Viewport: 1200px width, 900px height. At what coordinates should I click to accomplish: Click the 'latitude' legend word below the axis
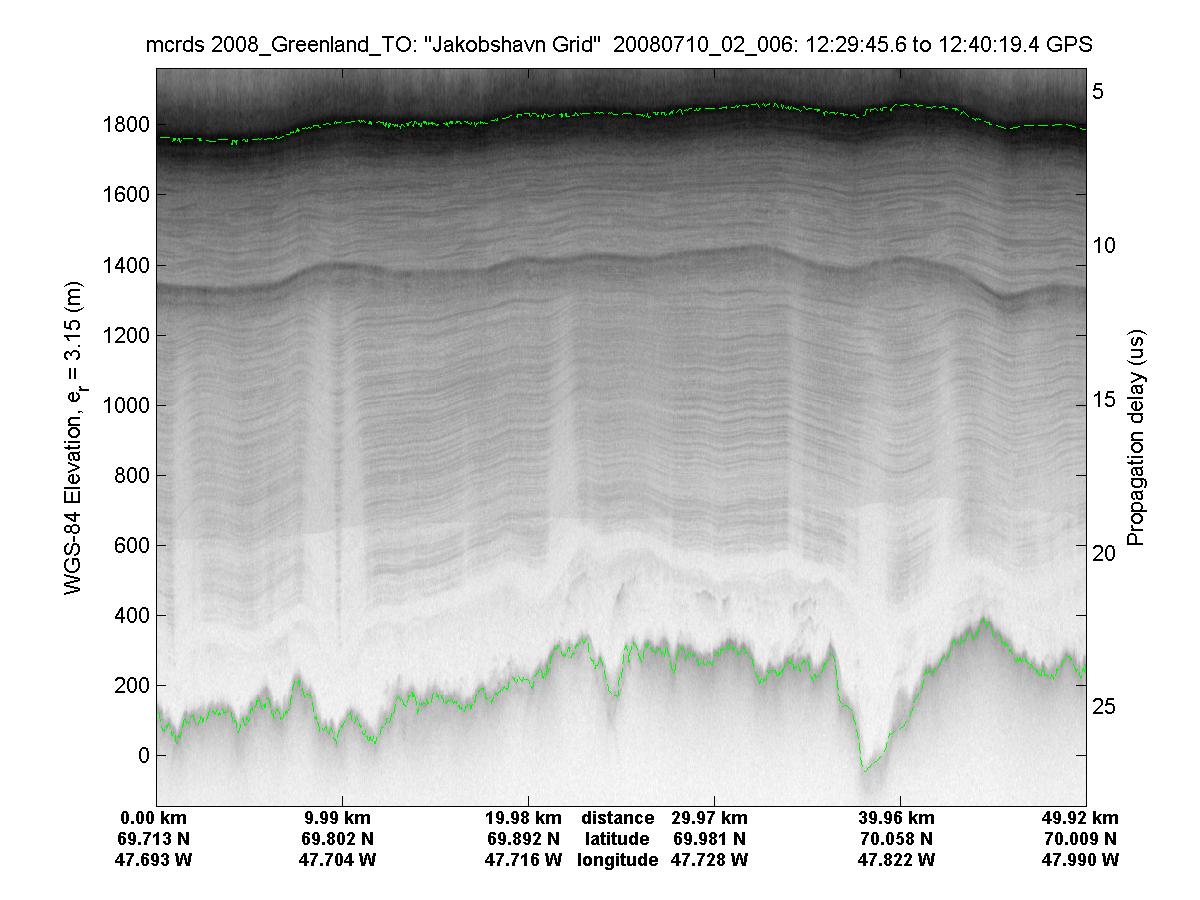pos(617,839)
